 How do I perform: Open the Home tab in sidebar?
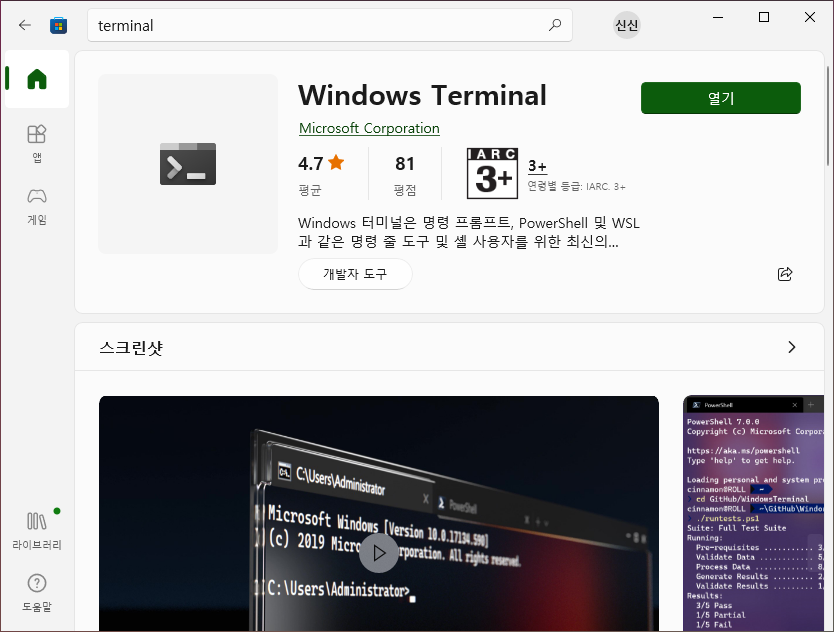point(37,79)
